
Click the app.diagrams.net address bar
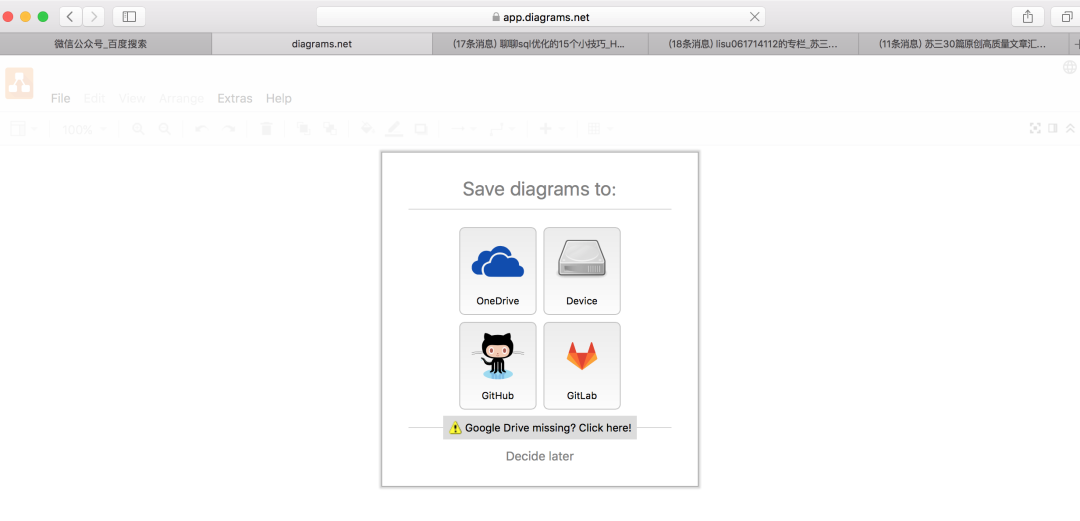(x=540, y=16)
